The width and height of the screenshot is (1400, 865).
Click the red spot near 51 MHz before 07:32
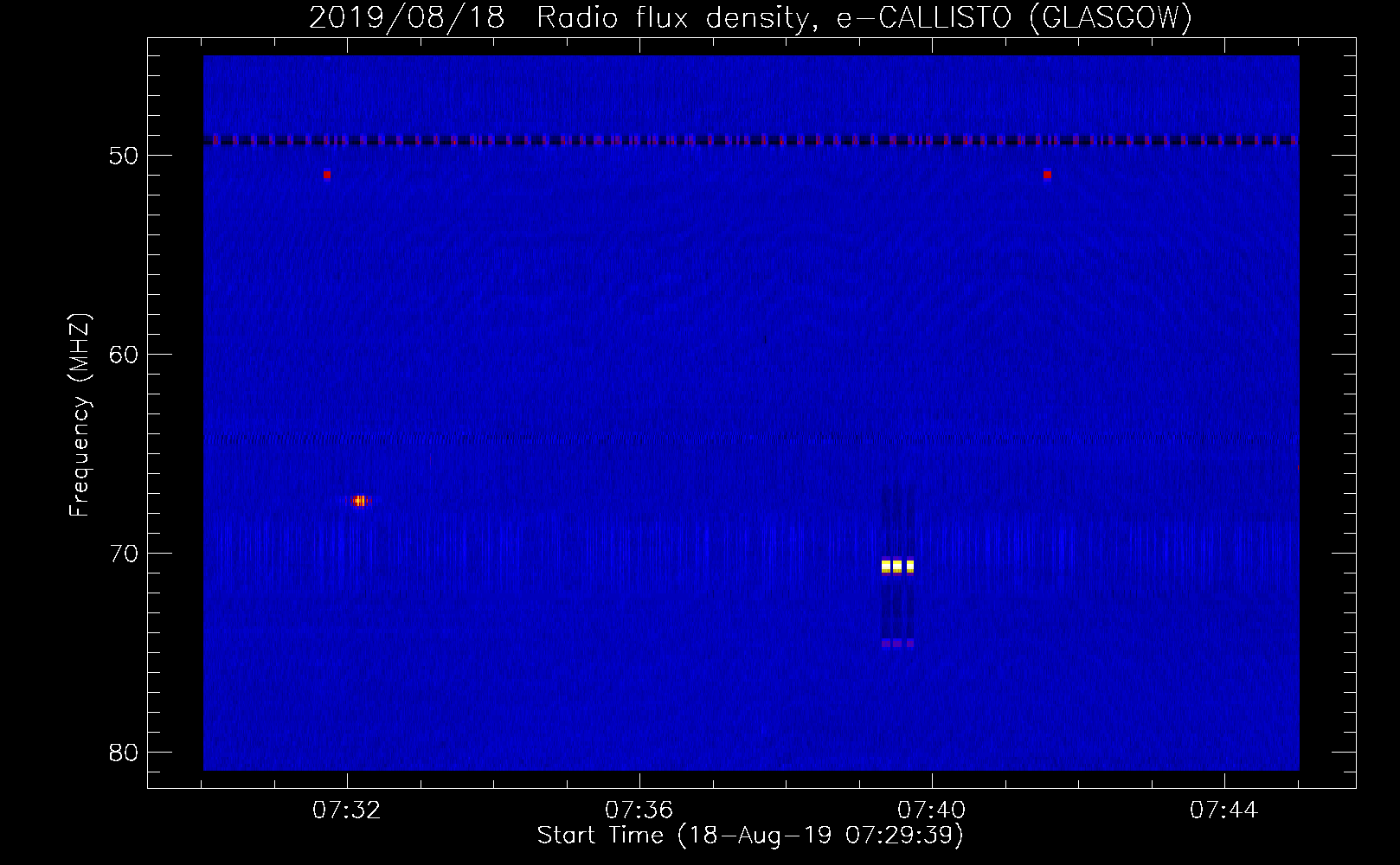[326, 175]
